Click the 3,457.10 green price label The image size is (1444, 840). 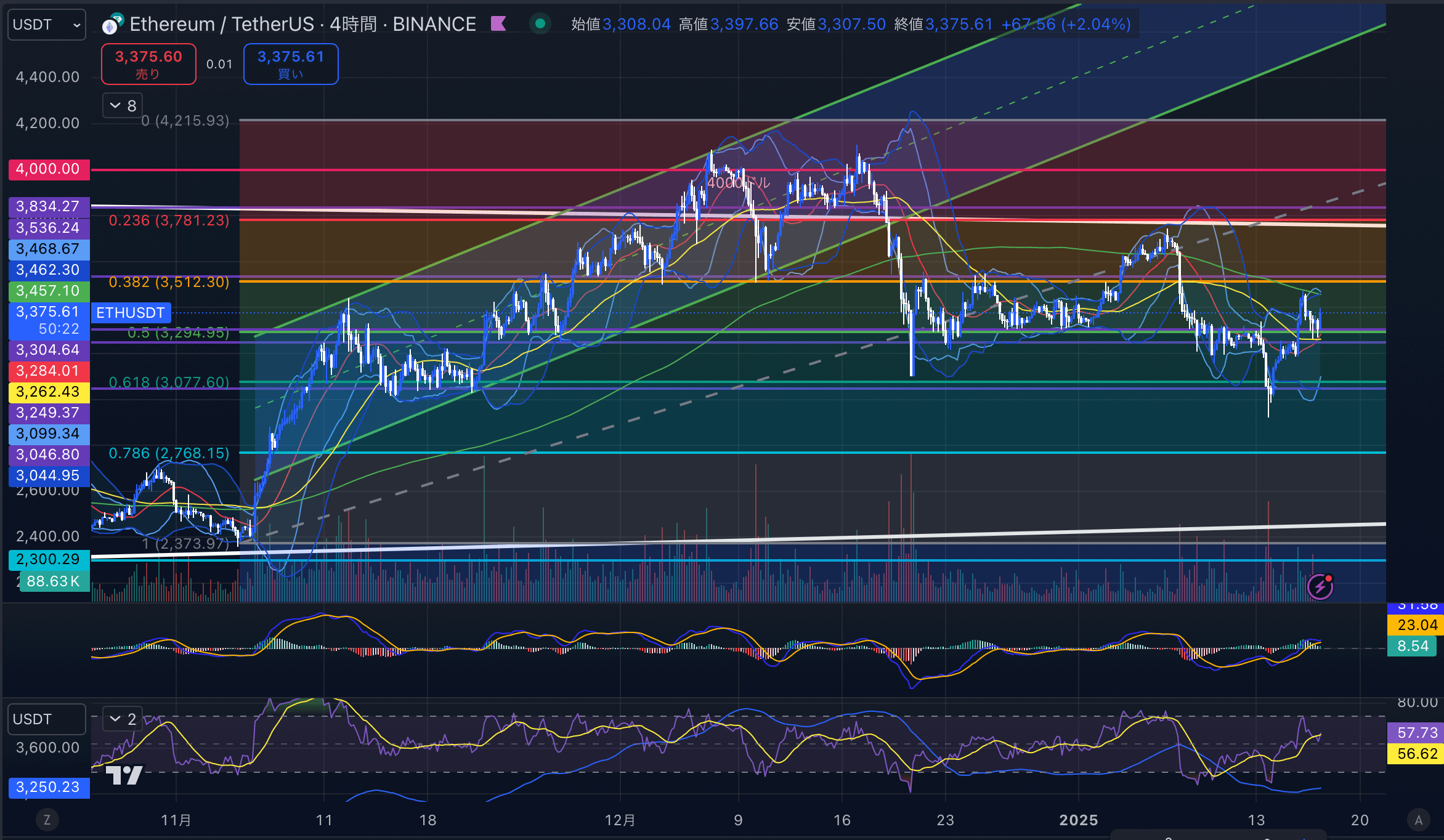[x=49, y=291]
